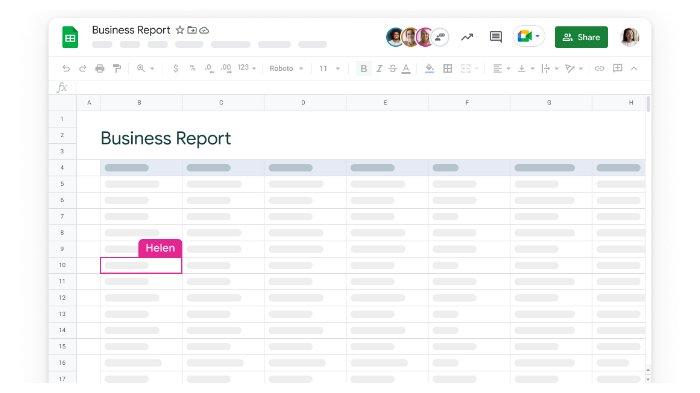Expand the Meet video call dropdown
The height and width of the screenshot is (393, 700).
coord(538,36)
